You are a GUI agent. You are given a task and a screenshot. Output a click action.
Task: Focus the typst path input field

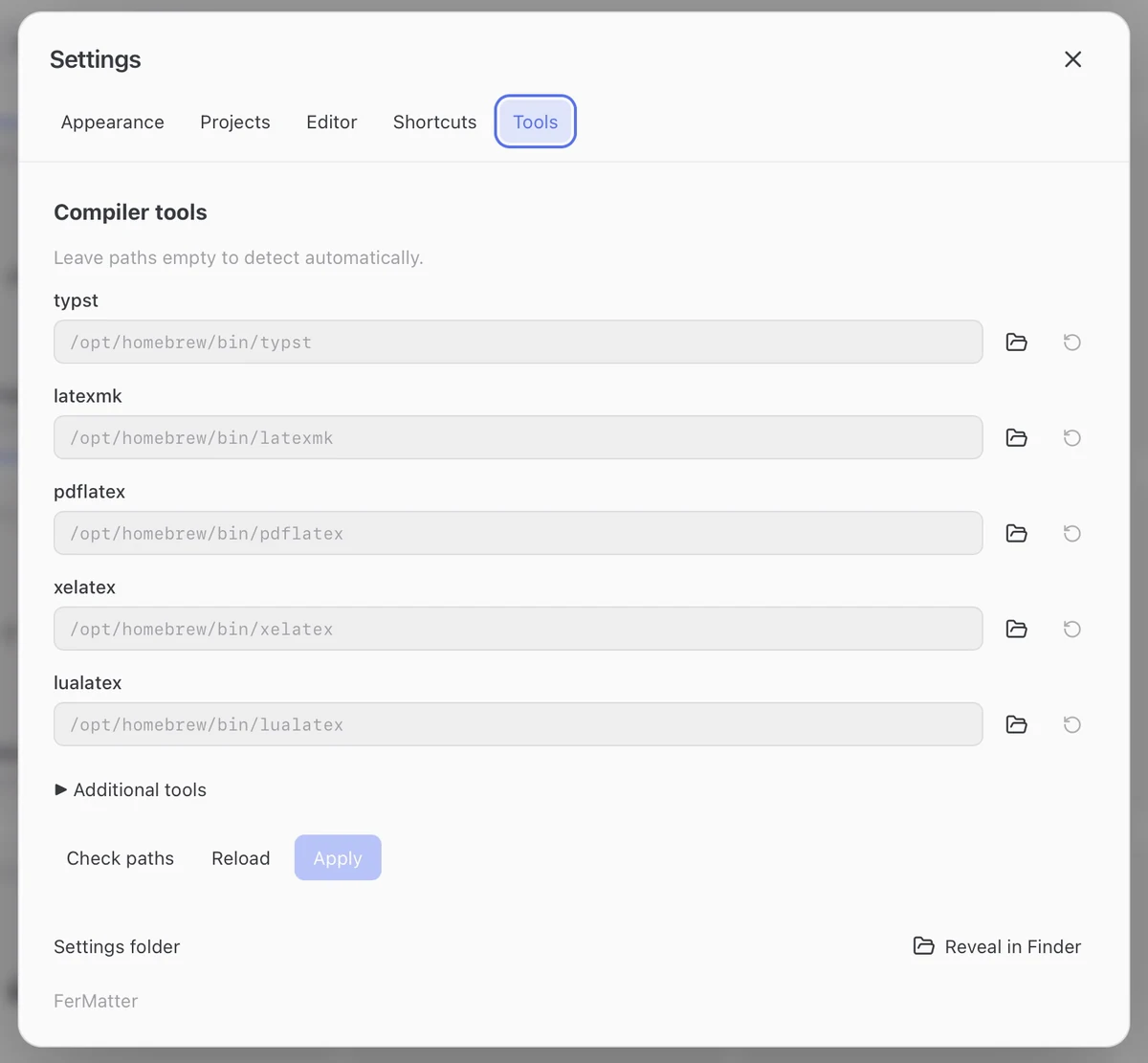point(518,343)
